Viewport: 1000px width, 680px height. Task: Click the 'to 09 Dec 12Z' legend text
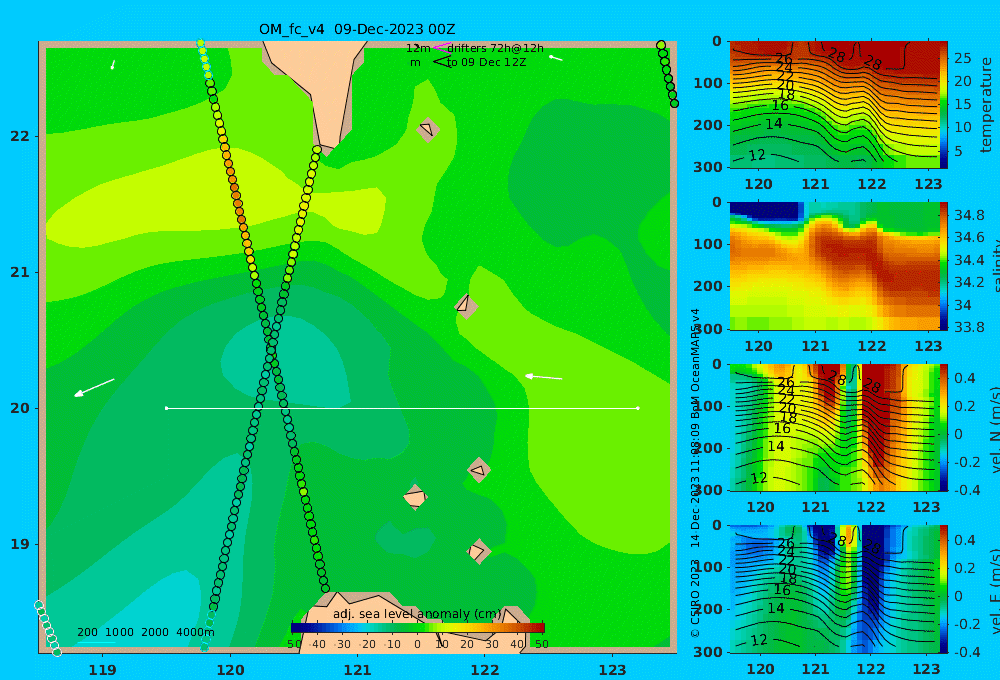[486, 62]
